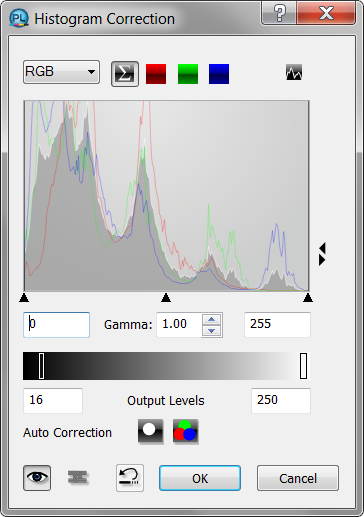Click the black input level triangle marker
The image size is (364, 517).
click(24, 297)
